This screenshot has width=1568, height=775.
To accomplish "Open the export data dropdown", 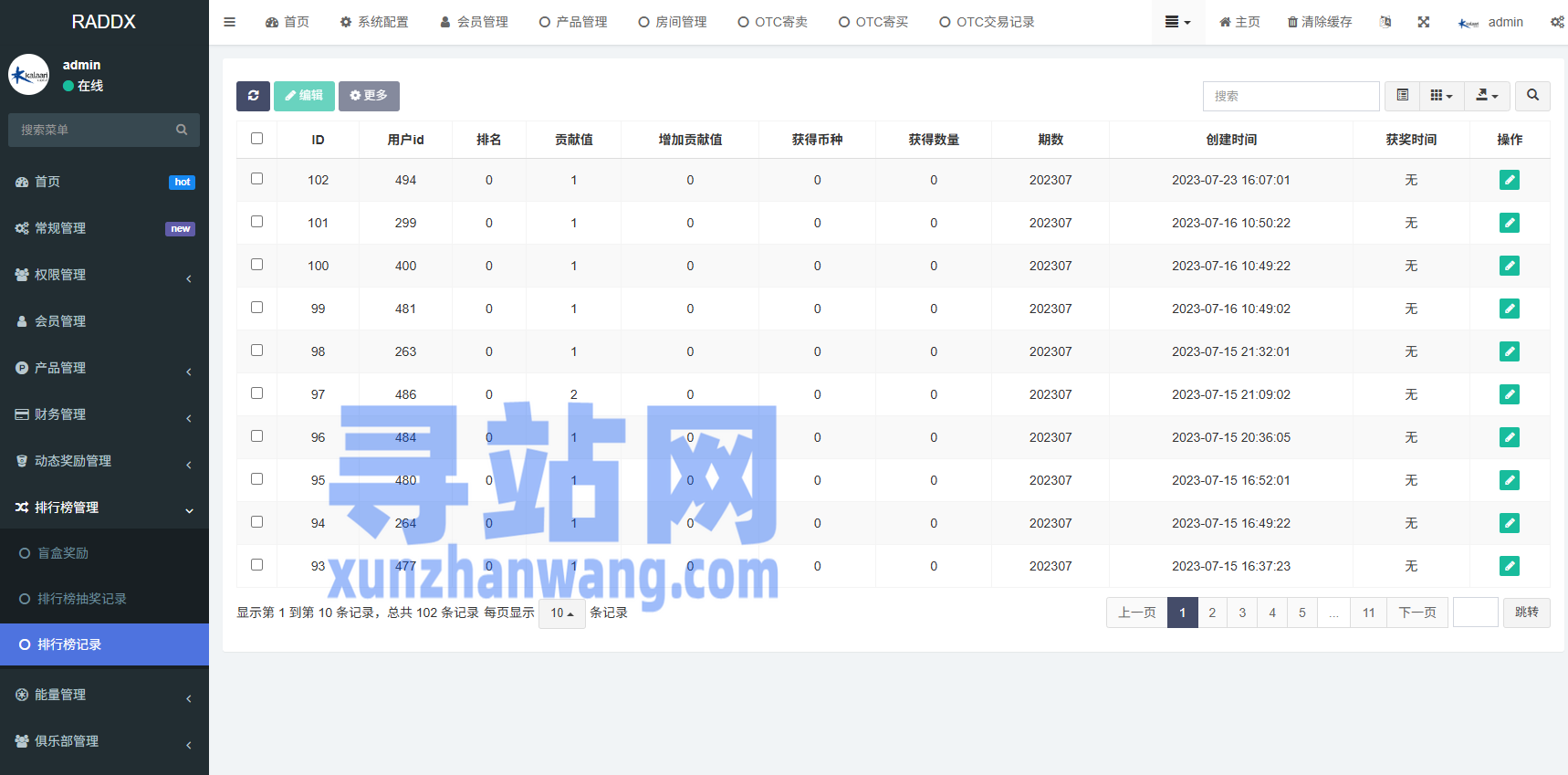I will (x=1487, y=96).
